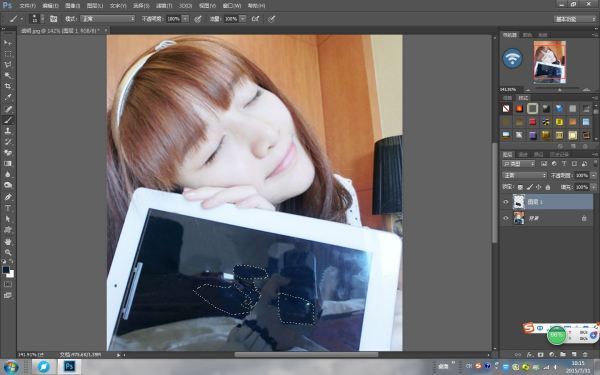
Task: Open the 文件(F) menu
Action: 27,6
